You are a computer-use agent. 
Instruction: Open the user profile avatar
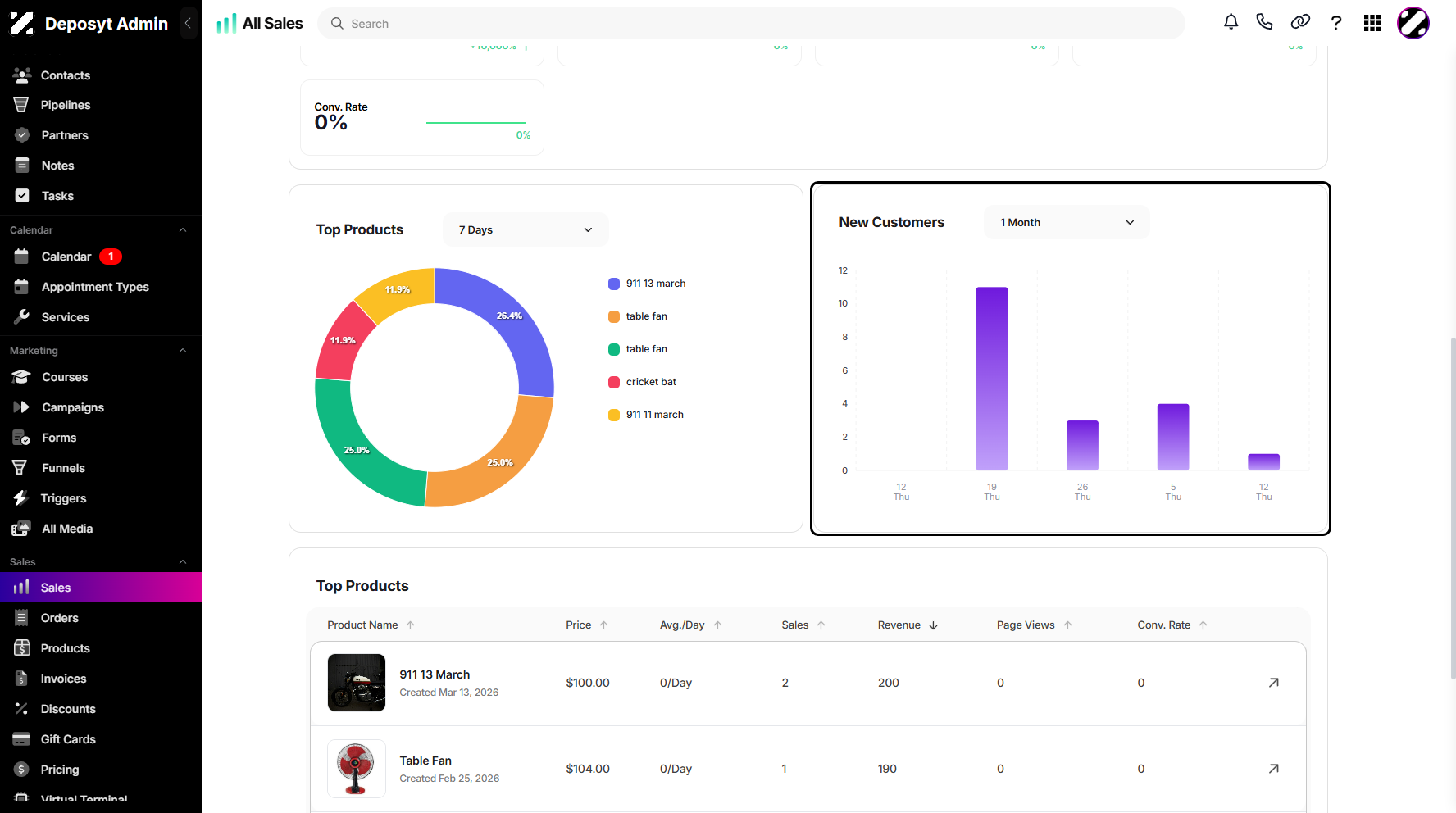(1413, 23)
